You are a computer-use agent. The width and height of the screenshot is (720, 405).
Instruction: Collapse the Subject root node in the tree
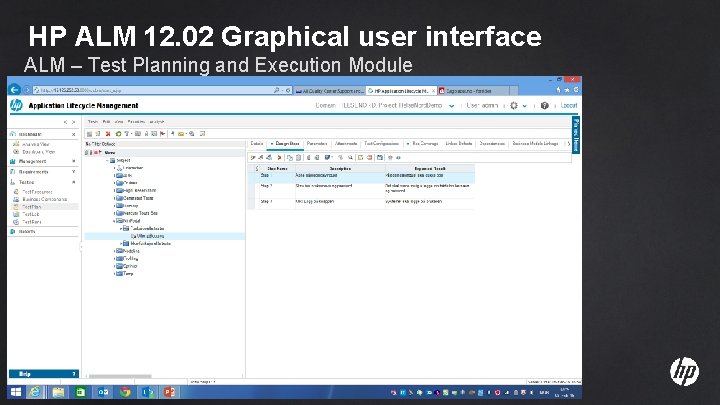[107, 161]
